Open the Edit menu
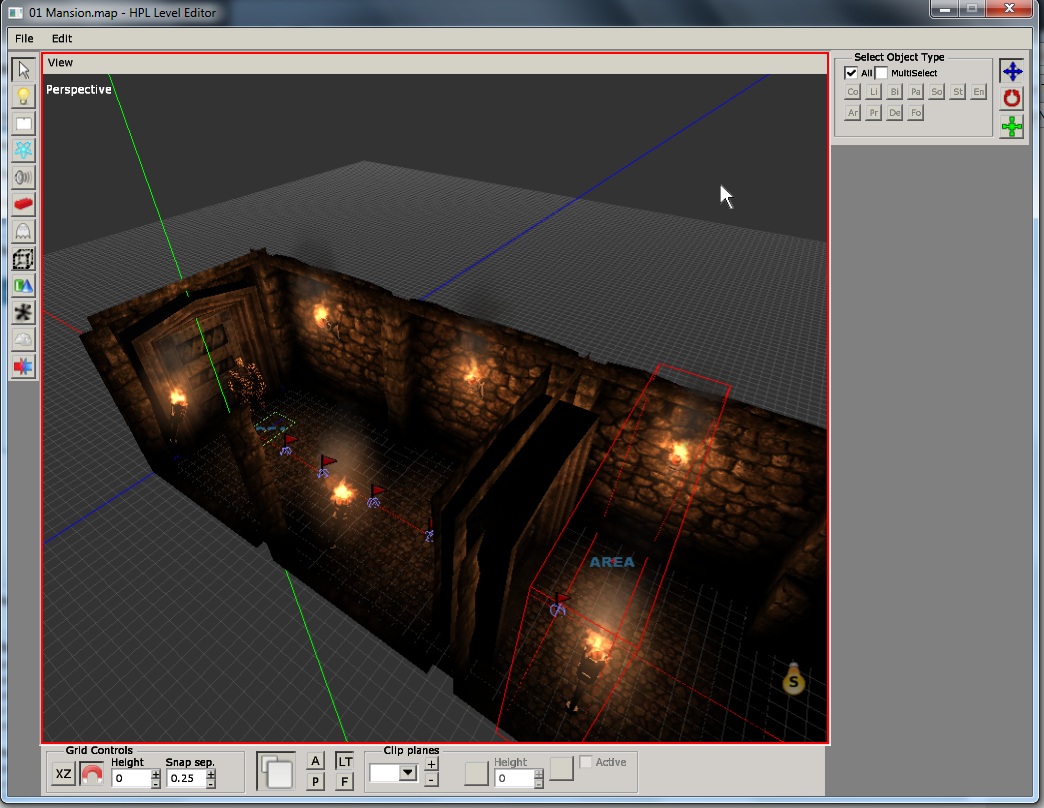 click(x=62, y=39)
